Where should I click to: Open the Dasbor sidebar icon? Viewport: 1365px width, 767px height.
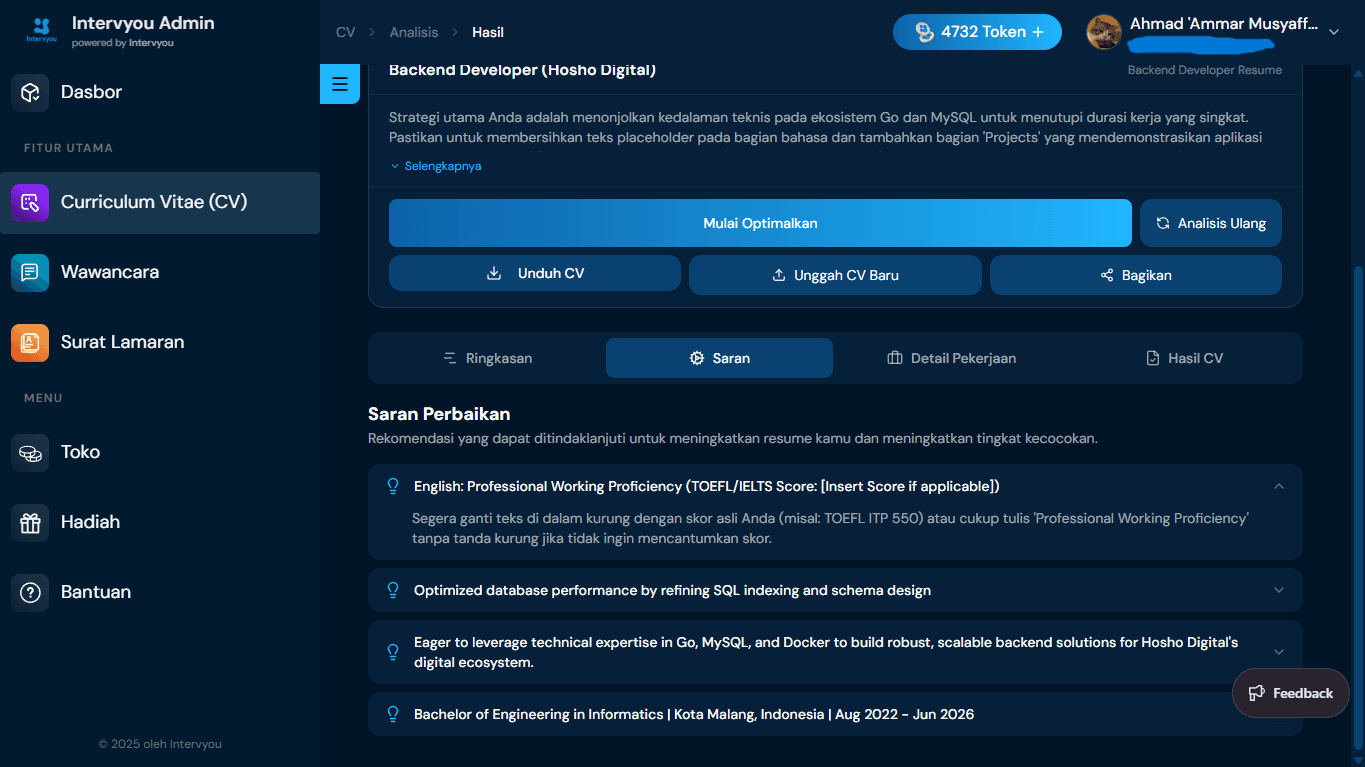pyautogui.click(x=30, y=92)
